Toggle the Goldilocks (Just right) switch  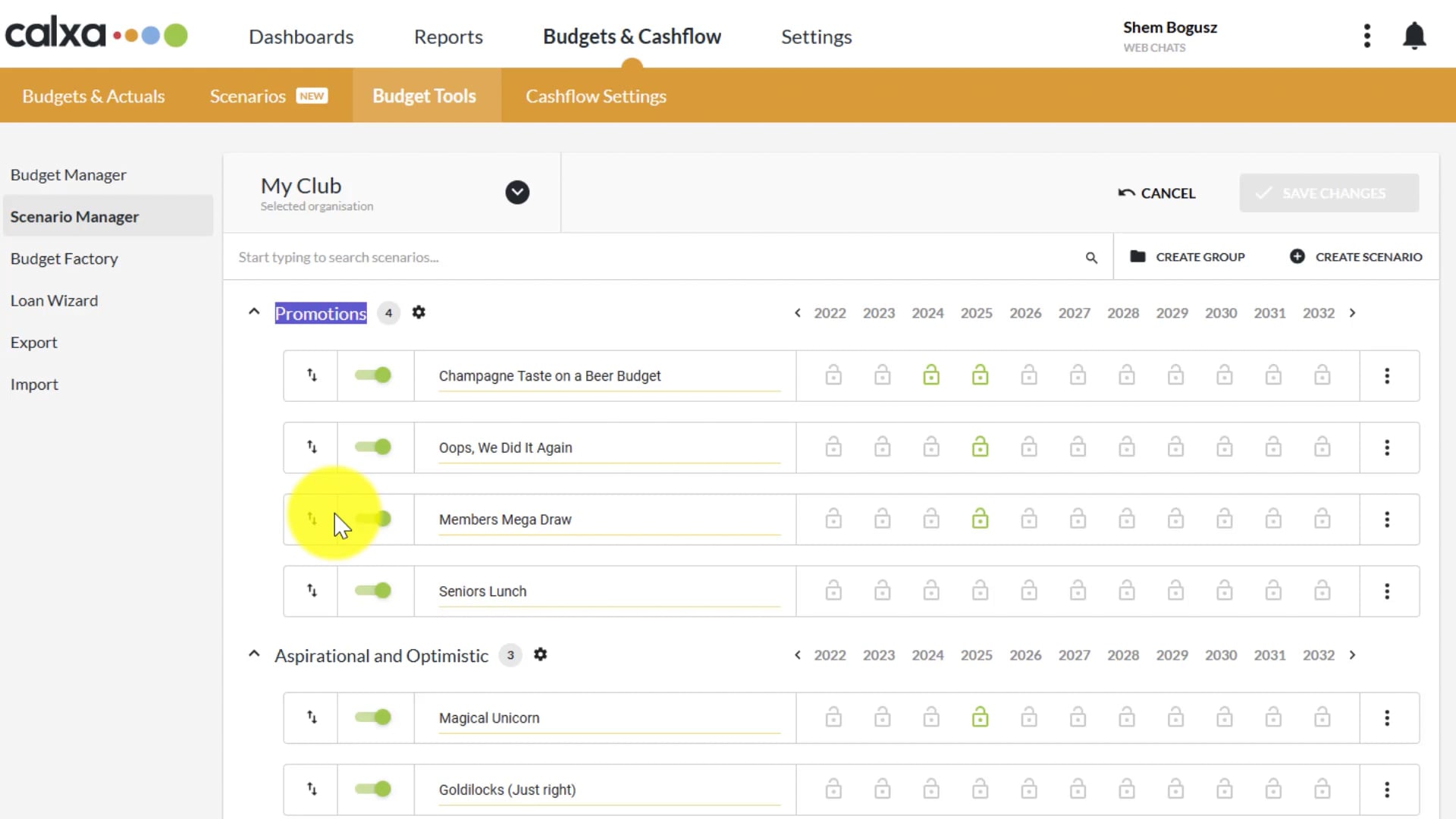[373, 789]
